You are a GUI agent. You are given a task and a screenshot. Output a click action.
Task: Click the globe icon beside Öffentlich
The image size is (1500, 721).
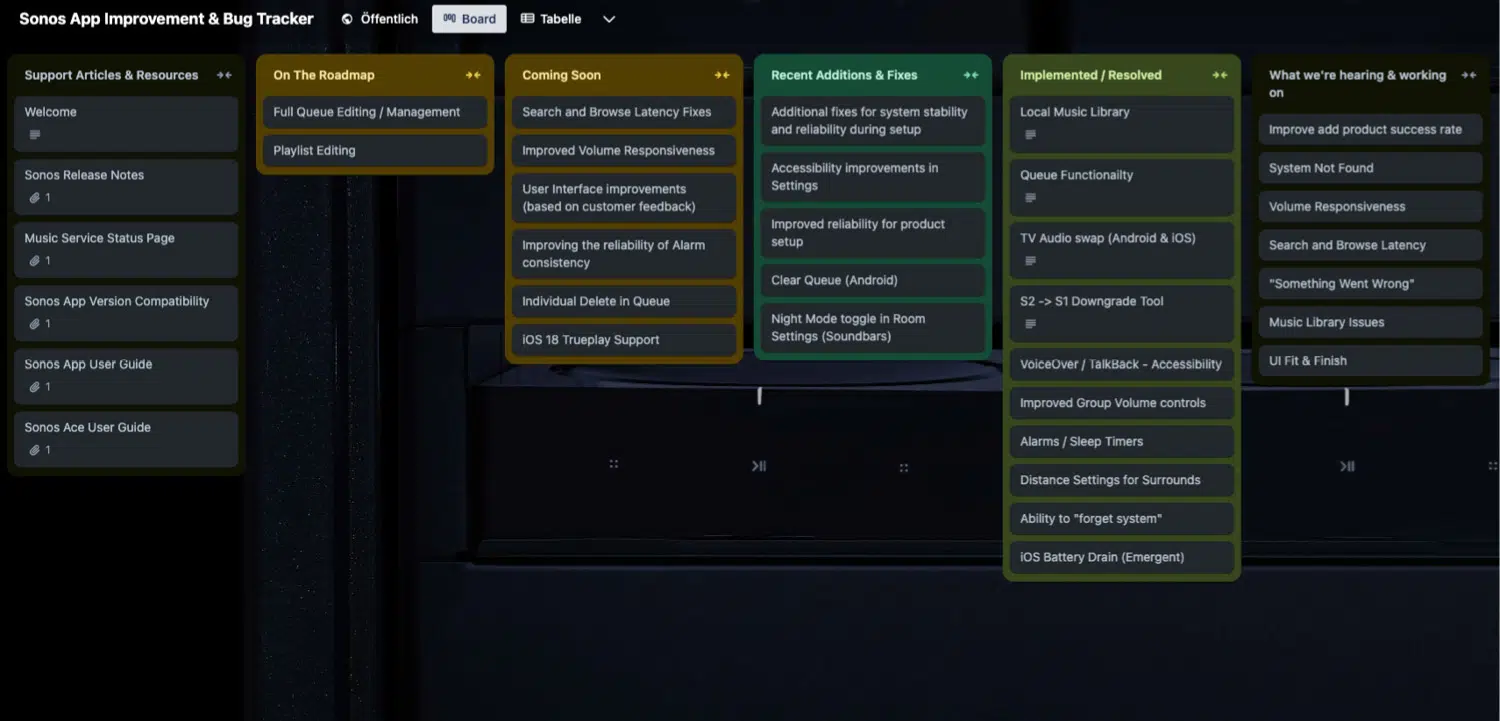(347, 19)
